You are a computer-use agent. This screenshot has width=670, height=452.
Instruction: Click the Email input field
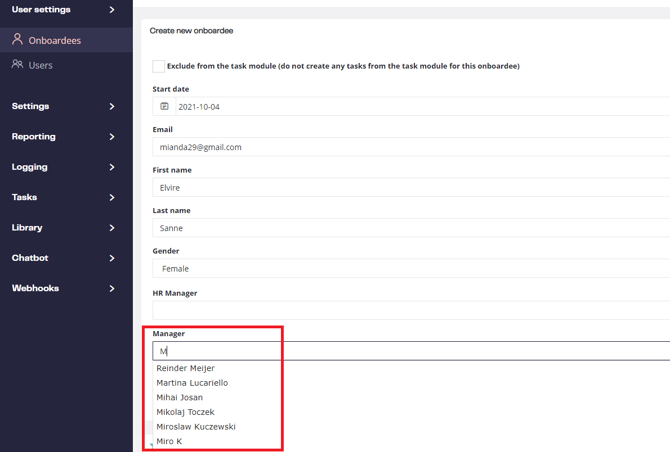[x=410, y=147]
